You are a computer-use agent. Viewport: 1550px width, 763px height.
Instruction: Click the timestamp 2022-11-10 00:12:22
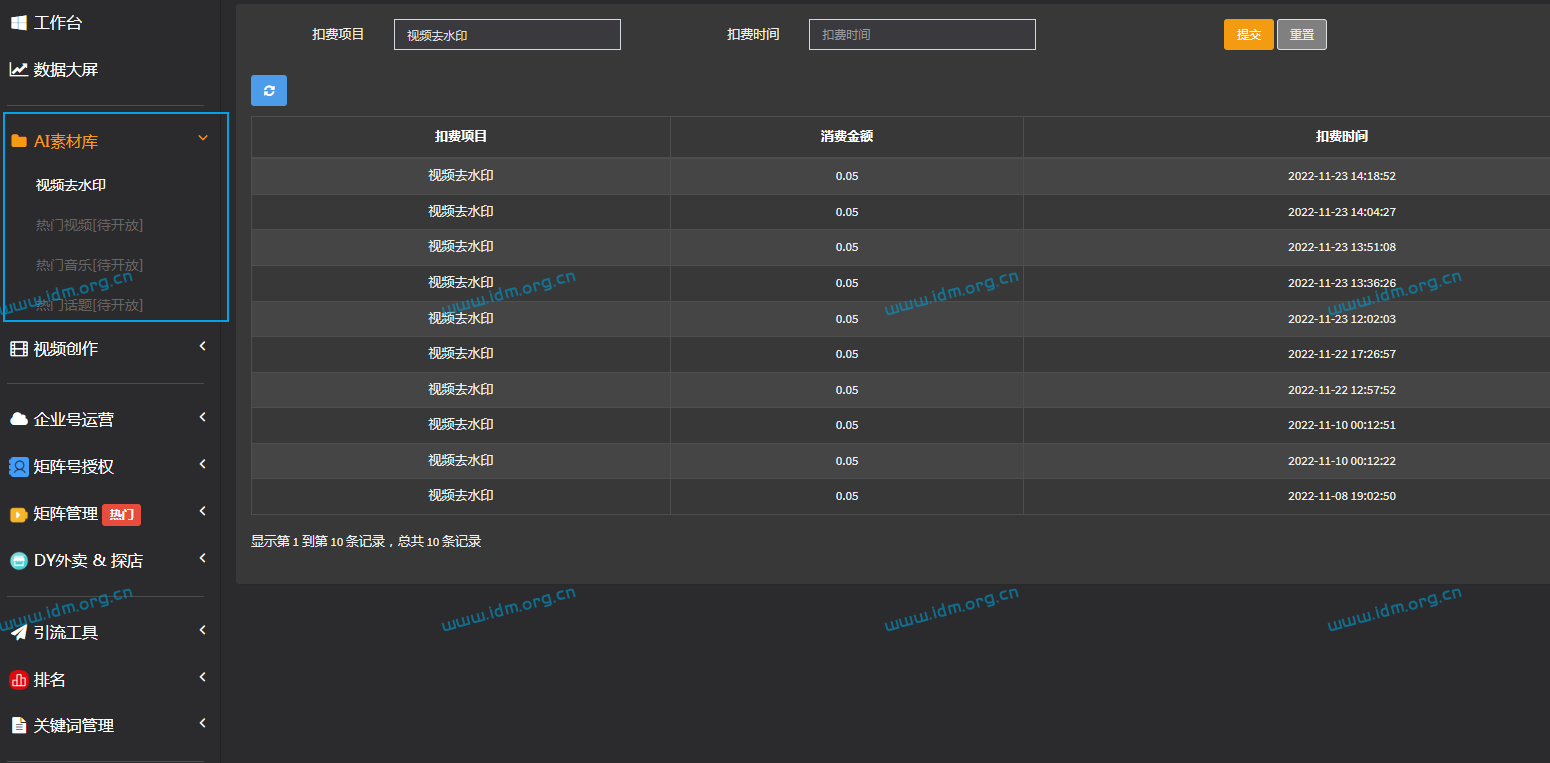1342,461
